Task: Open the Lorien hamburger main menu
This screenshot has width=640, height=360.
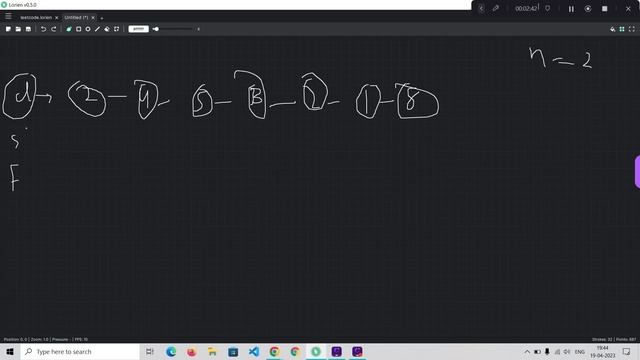Action: tap(8, 16)
